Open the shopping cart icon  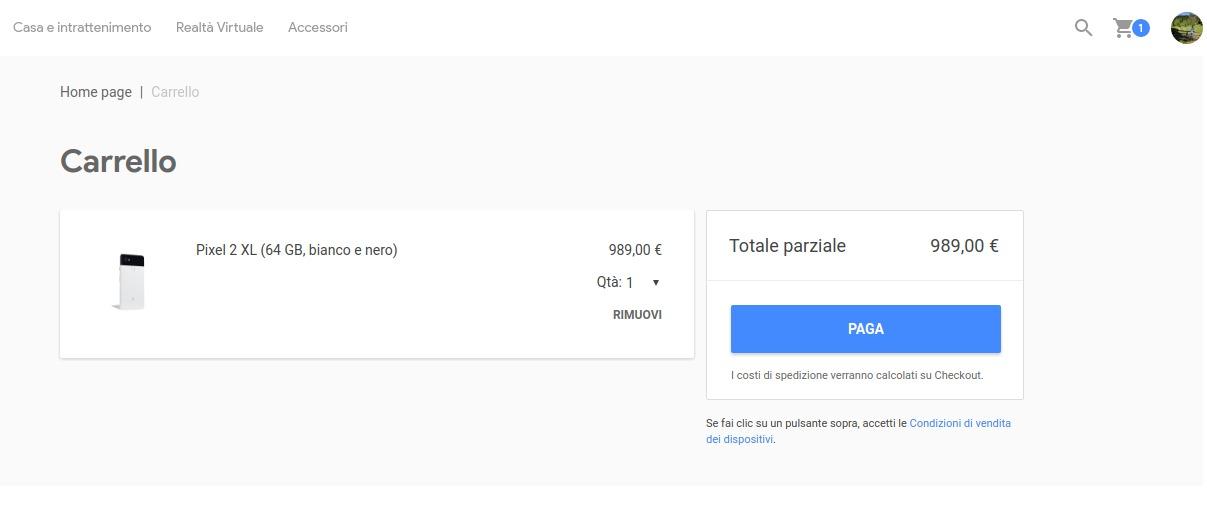click(x=1124, y=28)
